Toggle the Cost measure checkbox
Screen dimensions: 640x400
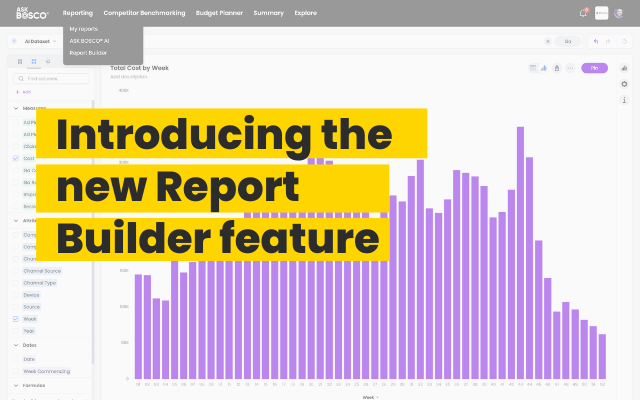(x=16, y=158)
